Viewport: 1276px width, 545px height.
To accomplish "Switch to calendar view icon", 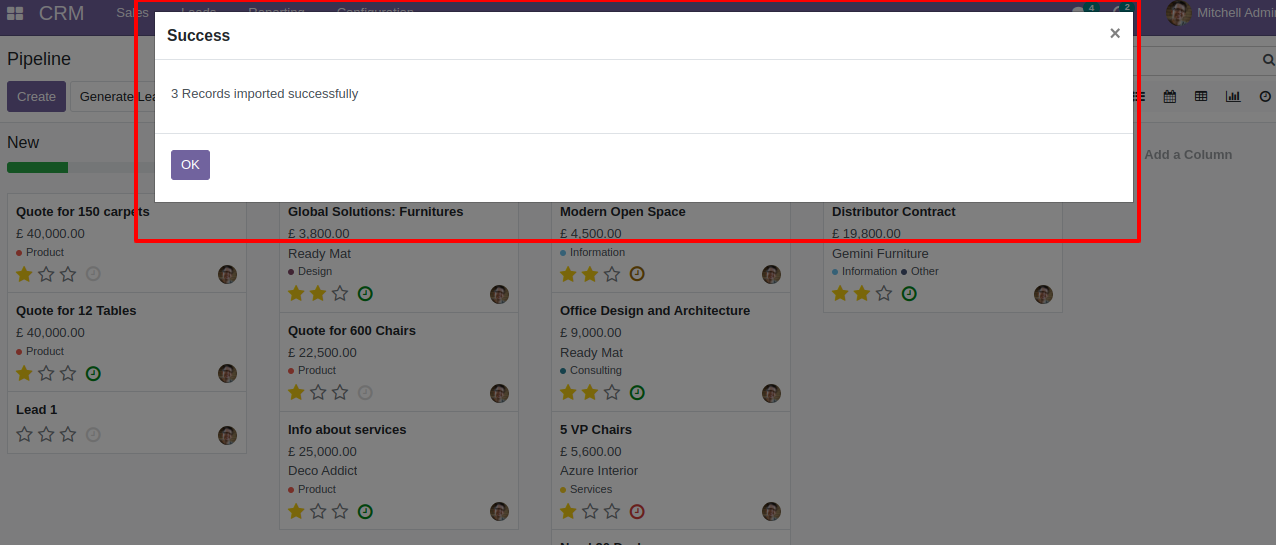I will [1169, 97].
